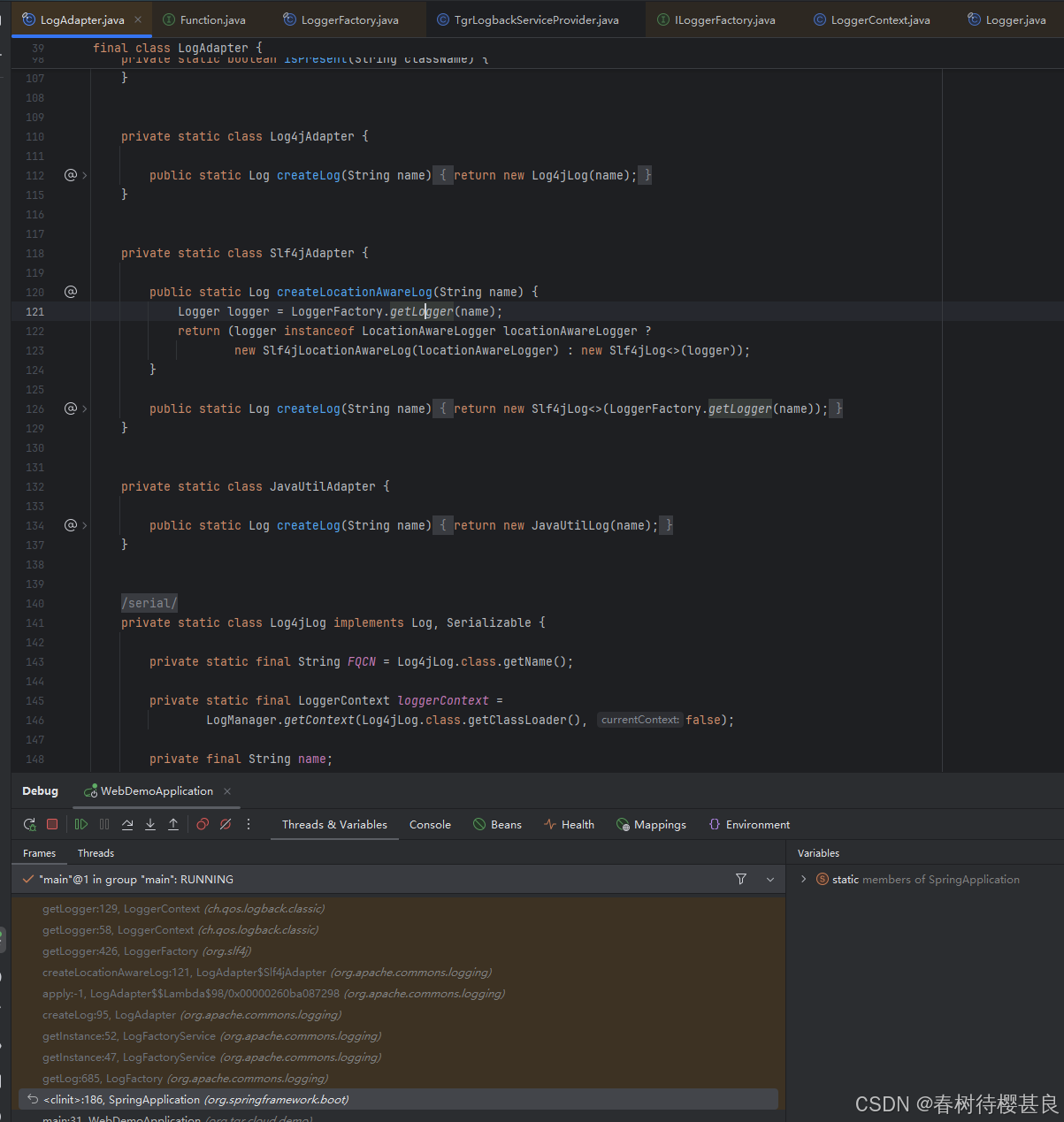Screen dimensions: 1064x1122
Task: Step into the method call
Action: [150, 824]
